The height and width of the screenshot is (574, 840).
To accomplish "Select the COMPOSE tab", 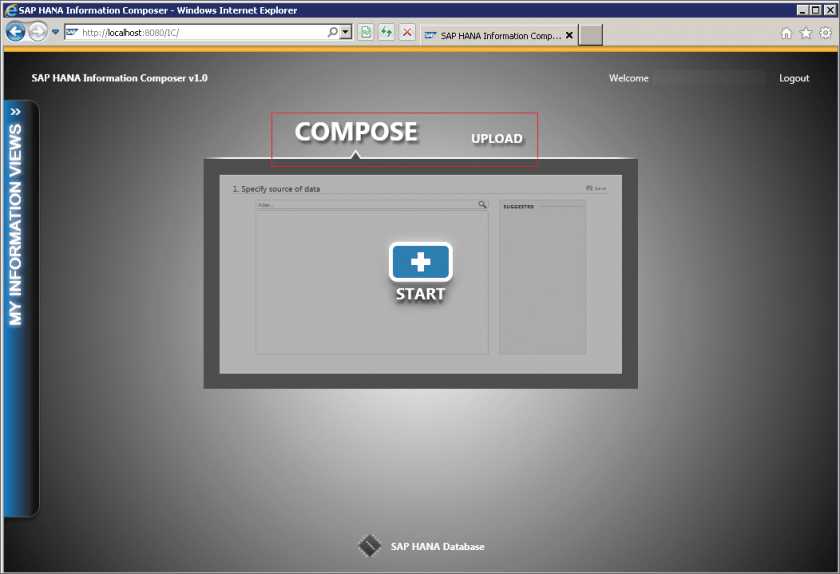I will point(356,132).
